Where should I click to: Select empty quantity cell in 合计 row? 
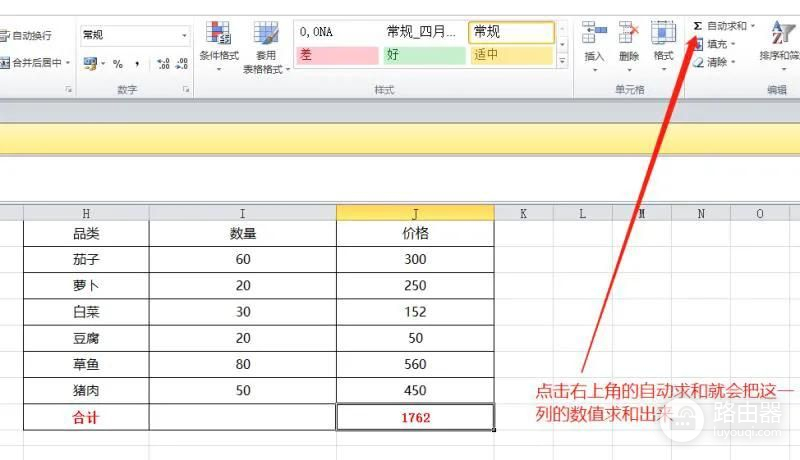(x=242, y=417)
